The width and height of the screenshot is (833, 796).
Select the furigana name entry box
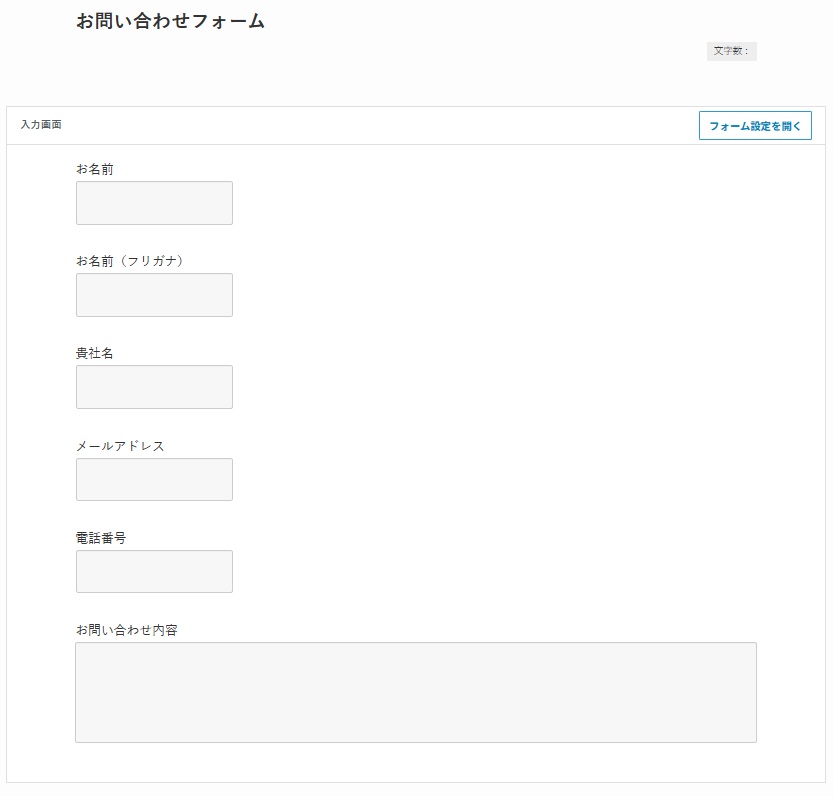tap(154, 295)
